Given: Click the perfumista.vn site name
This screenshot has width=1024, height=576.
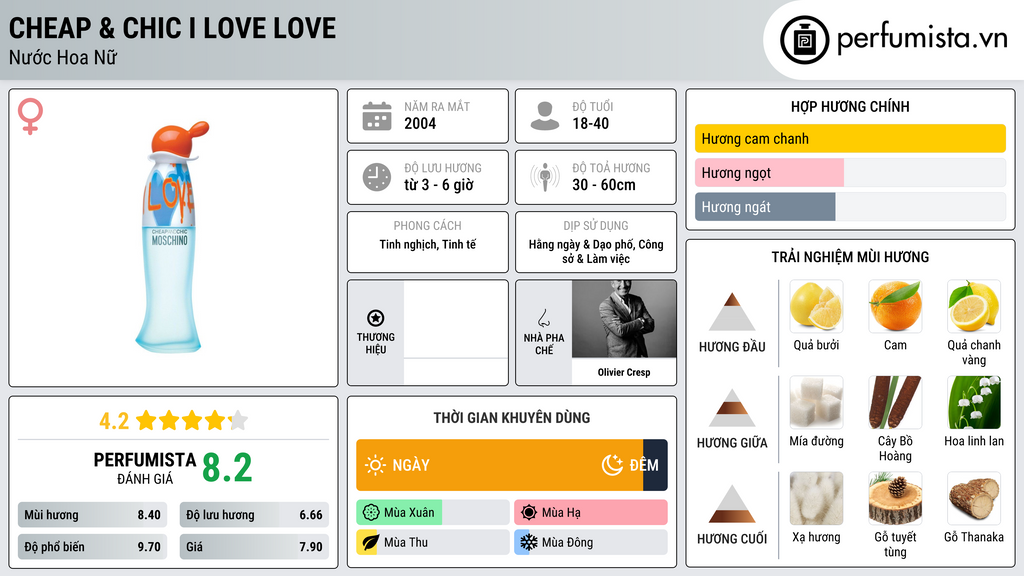Looking at the screenshot, I should 922,38.
